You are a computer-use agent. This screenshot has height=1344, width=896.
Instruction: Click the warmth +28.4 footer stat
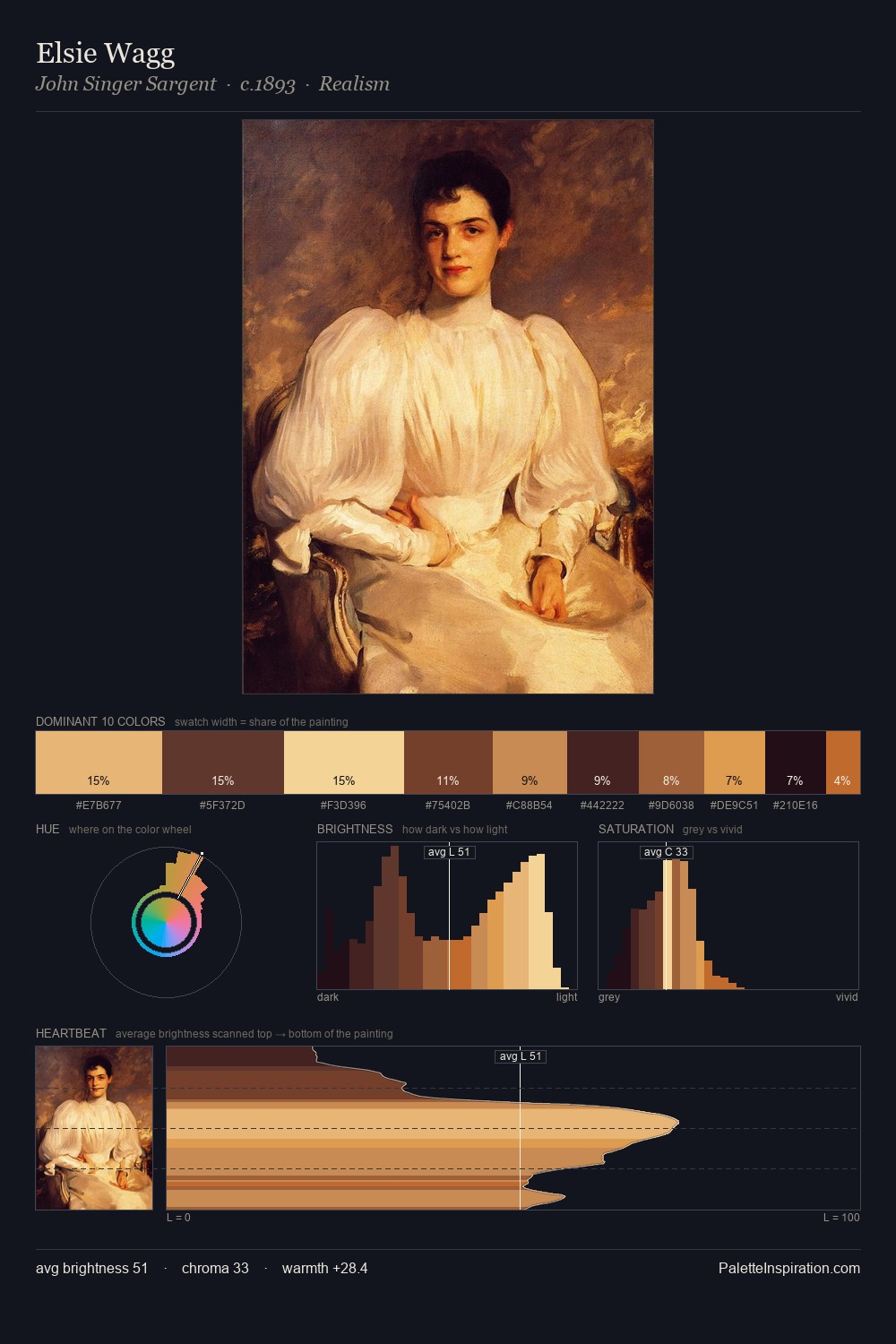point(324,1269)
